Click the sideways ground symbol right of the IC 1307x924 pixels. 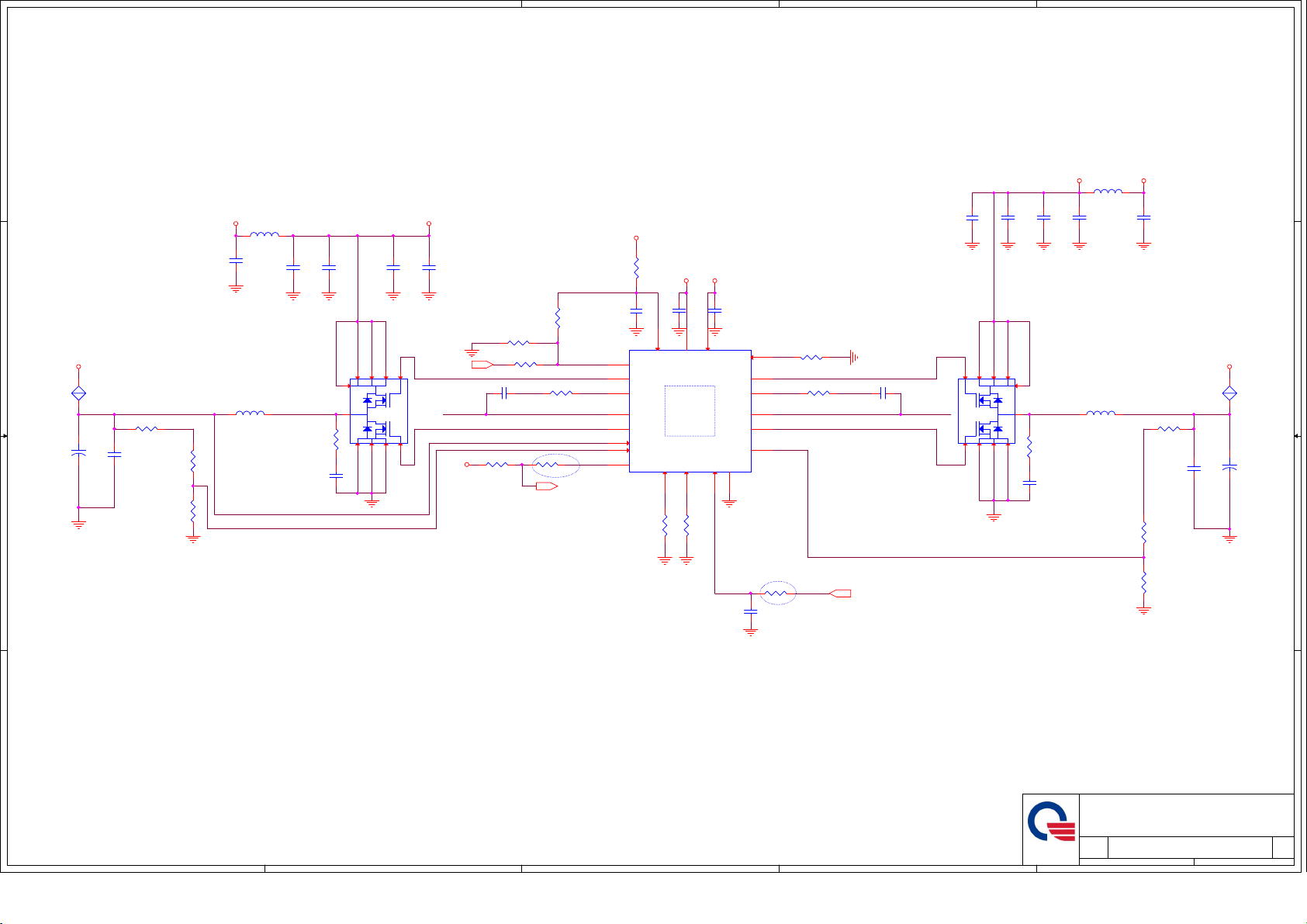852,358
